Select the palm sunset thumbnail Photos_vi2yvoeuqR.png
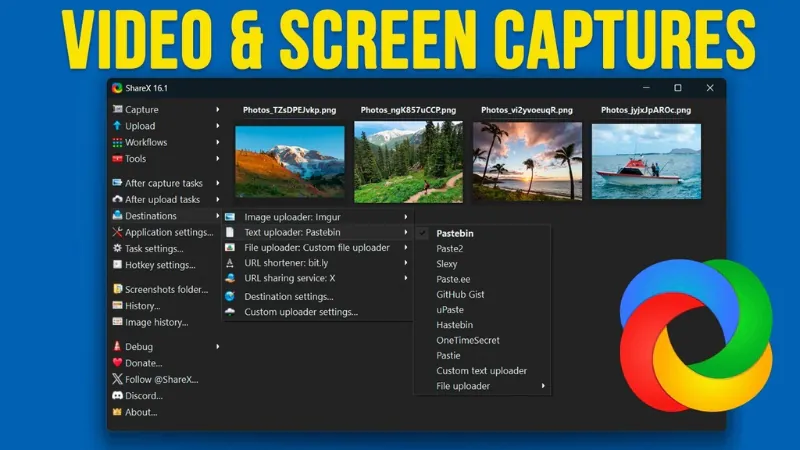 tap(527, 161)
